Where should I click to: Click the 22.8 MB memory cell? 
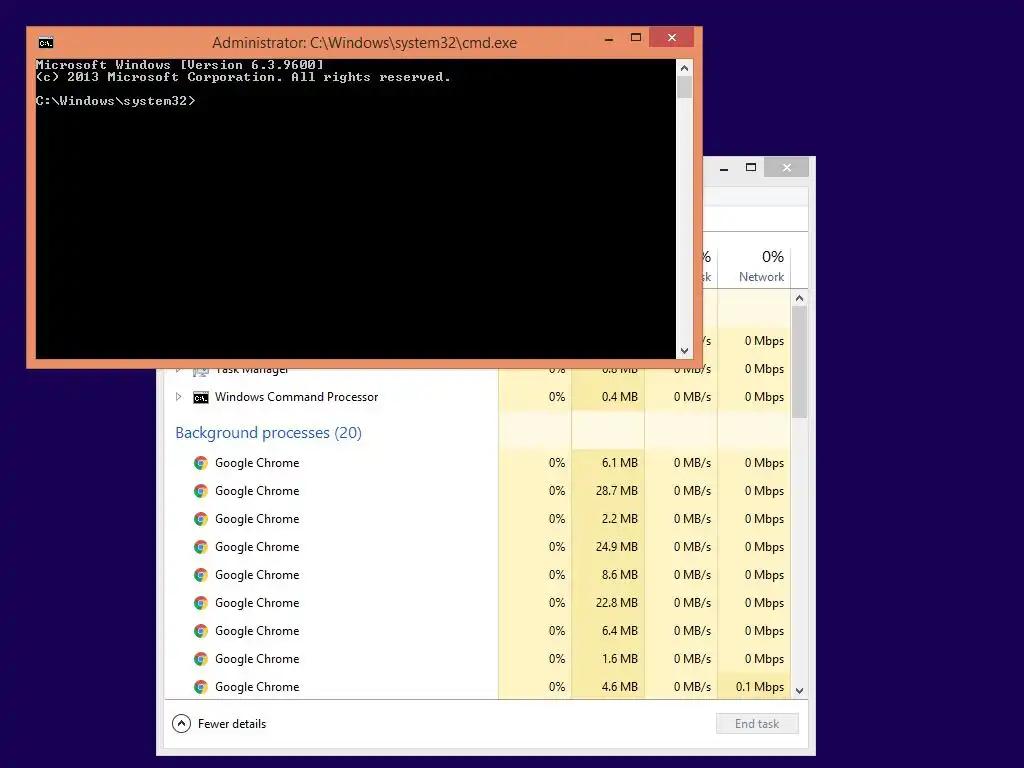pos(608,603)
